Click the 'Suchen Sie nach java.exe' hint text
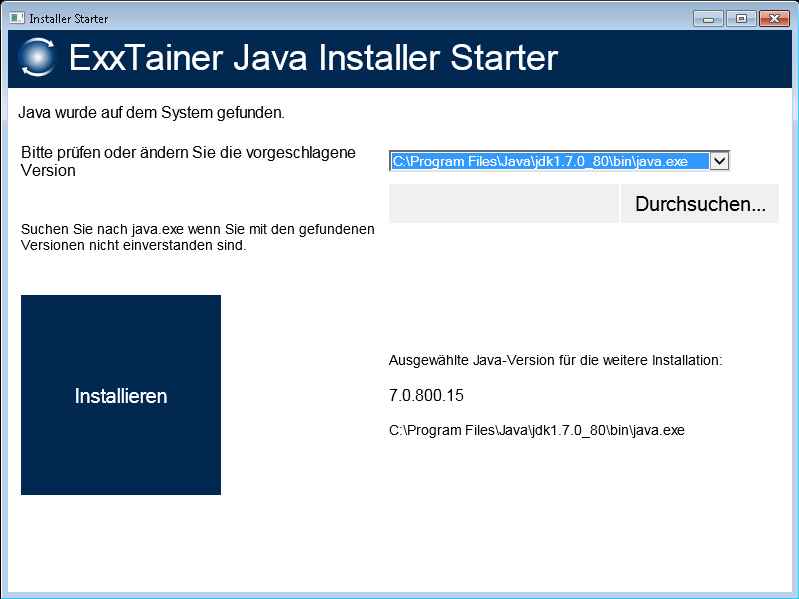799x599 pixels. 198,237
